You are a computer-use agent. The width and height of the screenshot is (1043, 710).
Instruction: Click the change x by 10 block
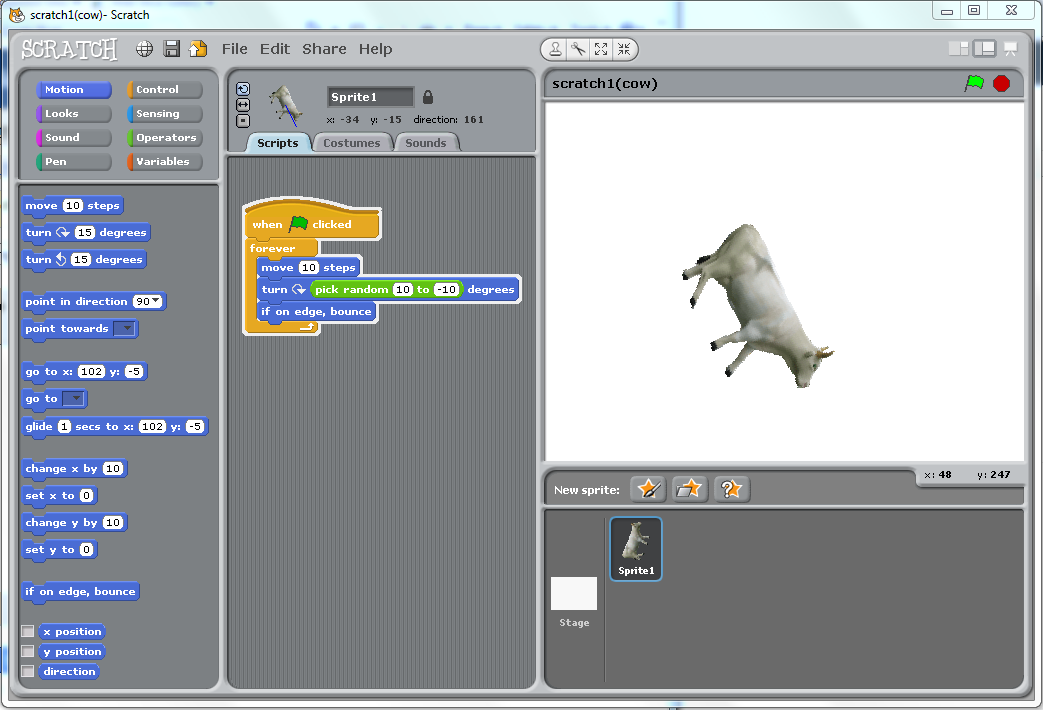(74, 468)
